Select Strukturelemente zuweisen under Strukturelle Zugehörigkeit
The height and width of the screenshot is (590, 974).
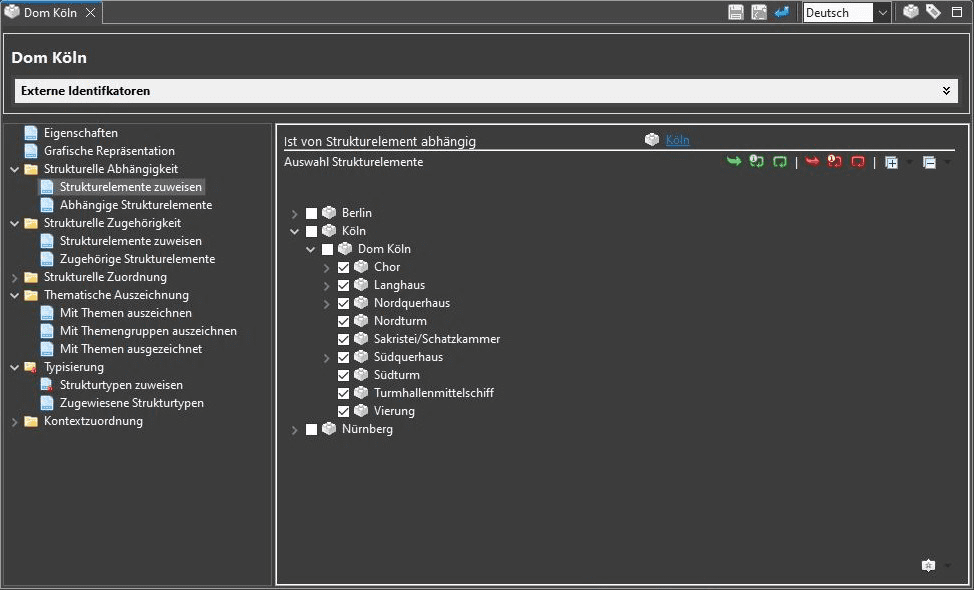(x=130, y=241)
